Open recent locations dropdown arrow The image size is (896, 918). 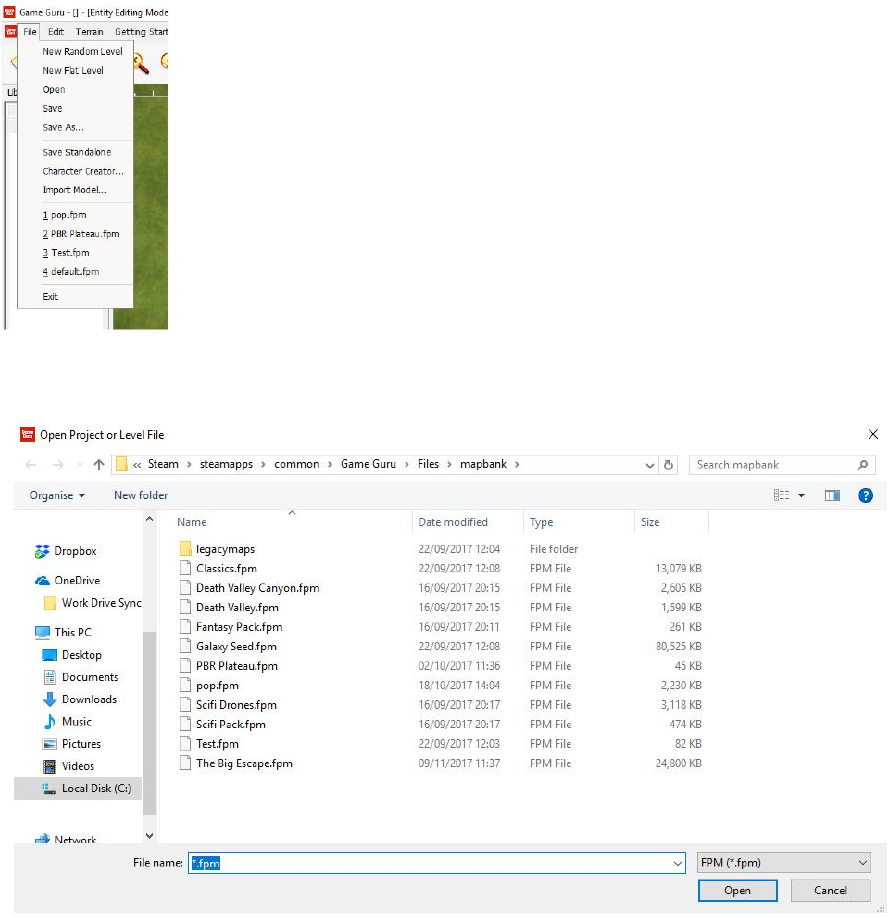click(79, 464)
